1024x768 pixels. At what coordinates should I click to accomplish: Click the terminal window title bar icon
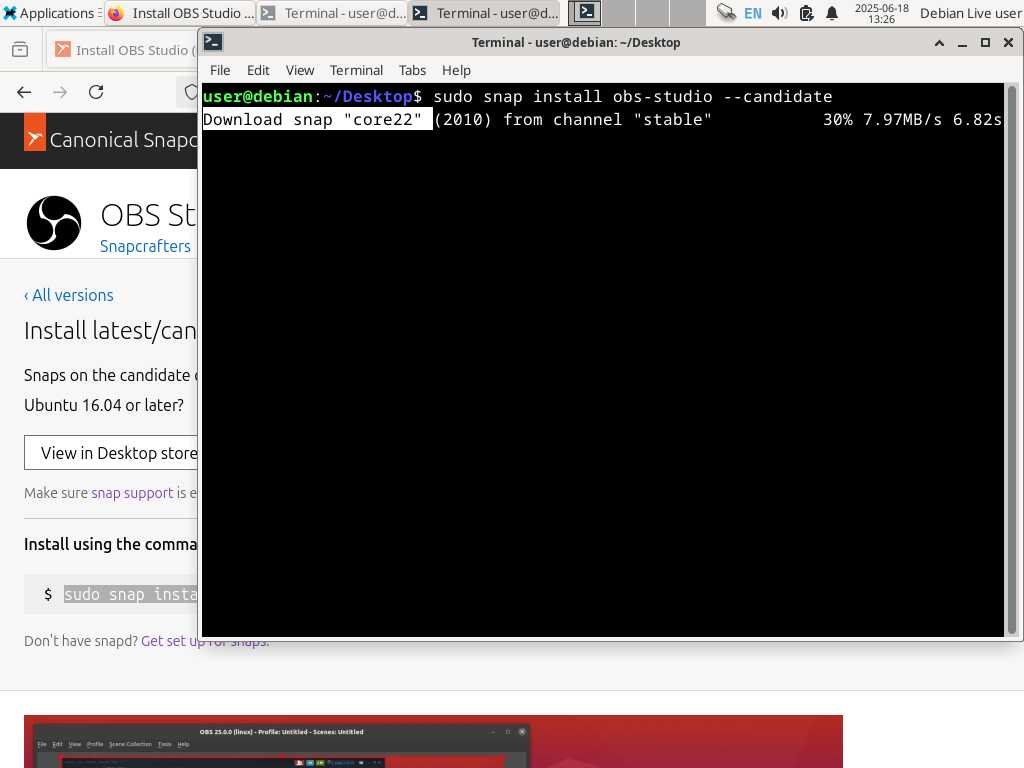click(213, 42)
